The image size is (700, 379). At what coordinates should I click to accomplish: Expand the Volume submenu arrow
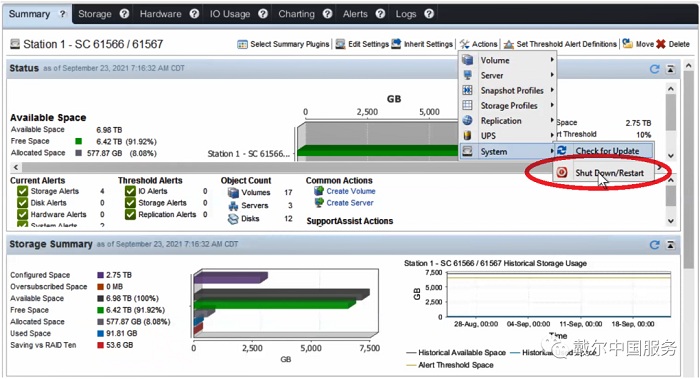[x=552, y=59]
